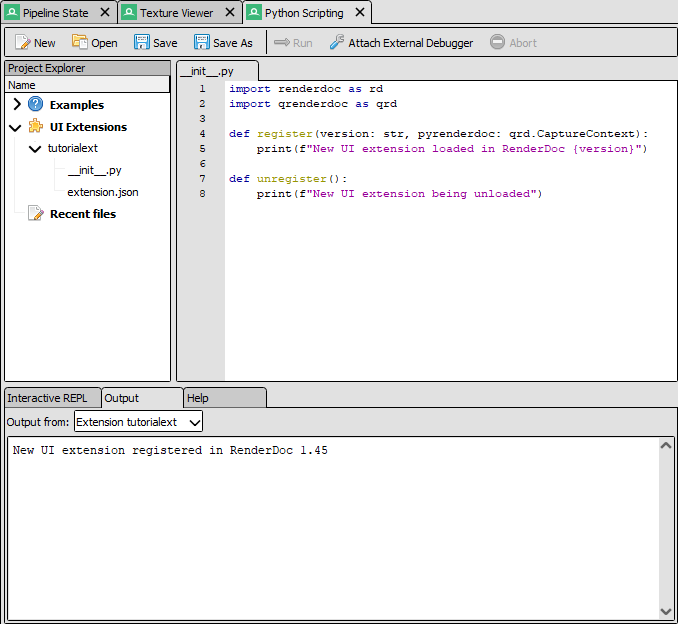The height and width of the screenshot is (624, 678).
Task: Collapse the UI Extensions tree node
Action: (15, 128)
